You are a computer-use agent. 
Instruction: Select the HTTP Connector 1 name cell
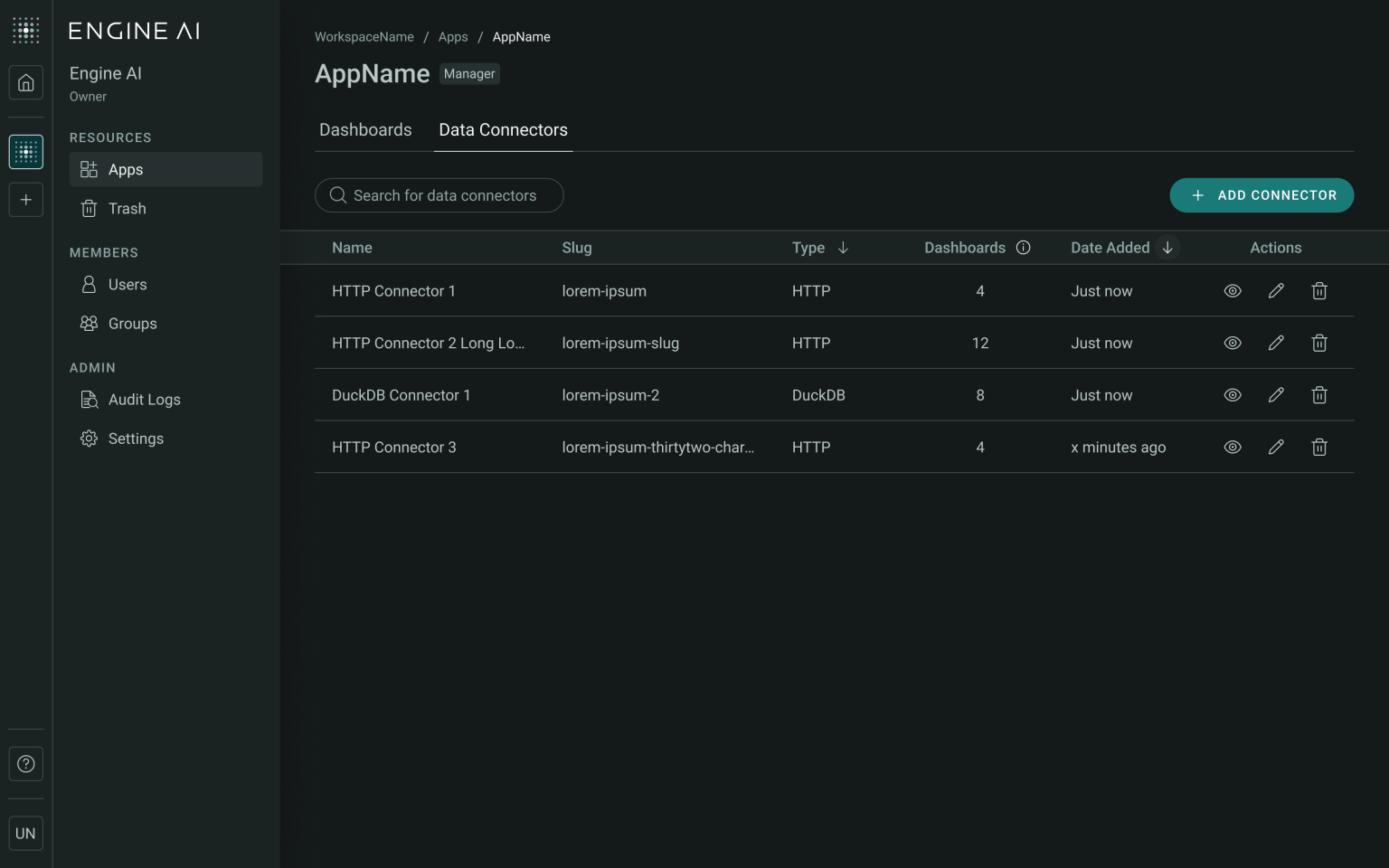393,291
